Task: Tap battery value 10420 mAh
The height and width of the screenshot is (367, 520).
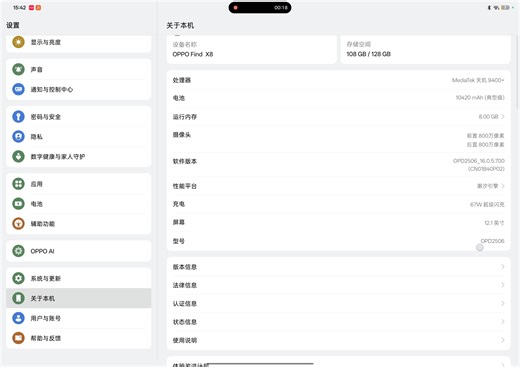Action: click(480, 97)
